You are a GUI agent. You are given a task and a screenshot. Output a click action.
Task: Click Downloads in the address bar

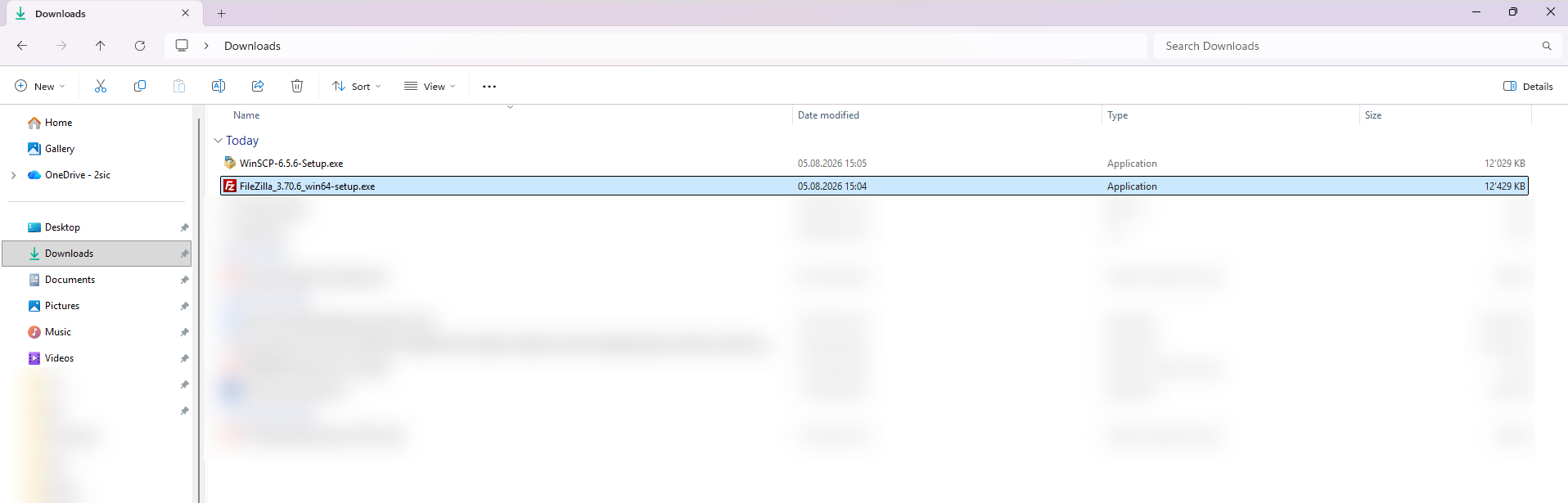(x=252, y=46)
